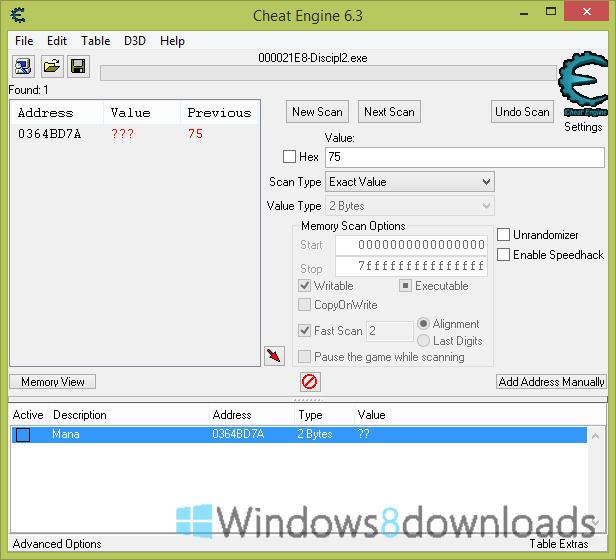Image resolution: width=616 pixels, height=560 pixels.
Task: Open the Table menu
Action: click(x=95, y=40)
